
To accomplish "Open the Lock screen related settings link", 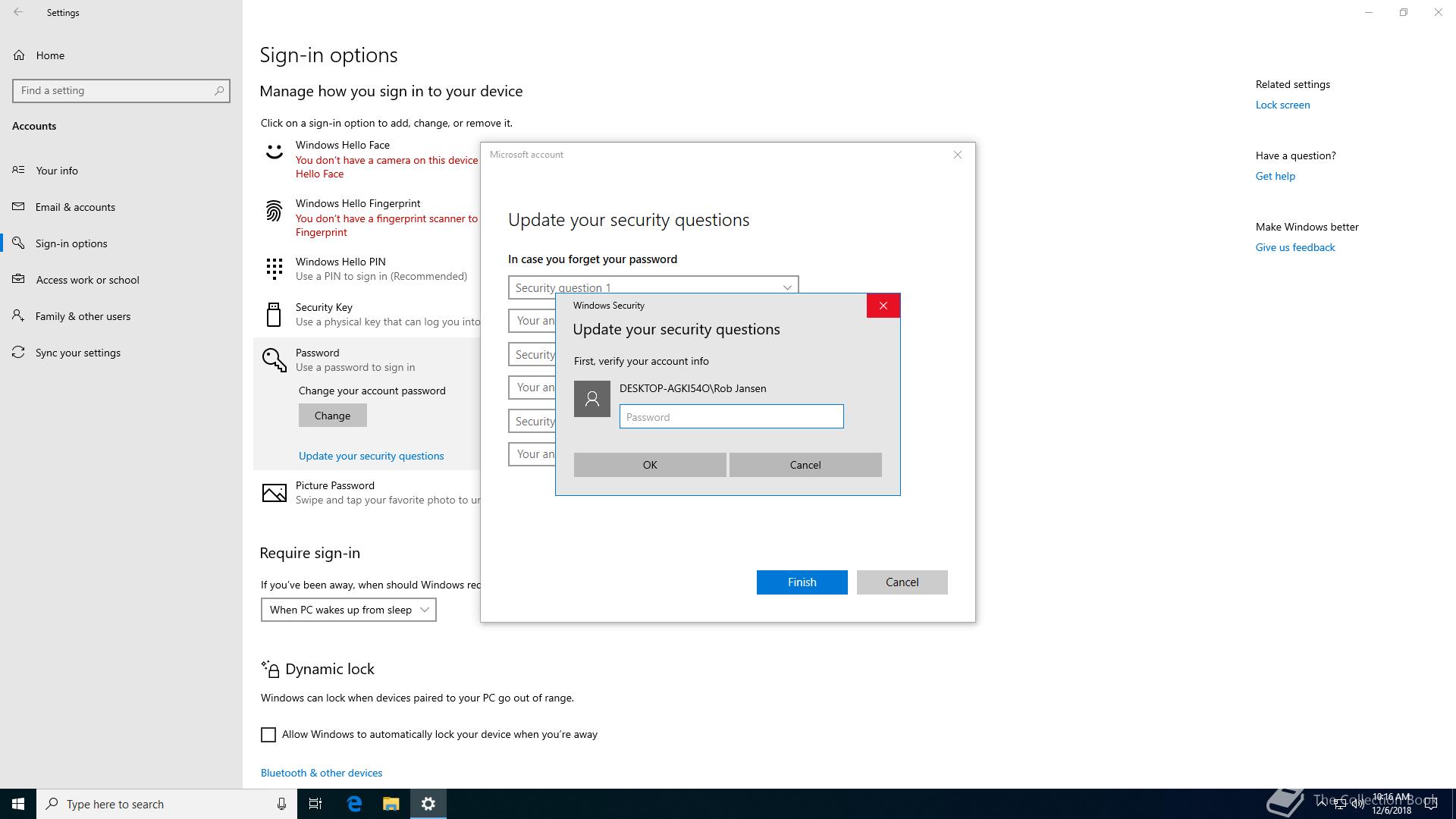I will 1282,105.
